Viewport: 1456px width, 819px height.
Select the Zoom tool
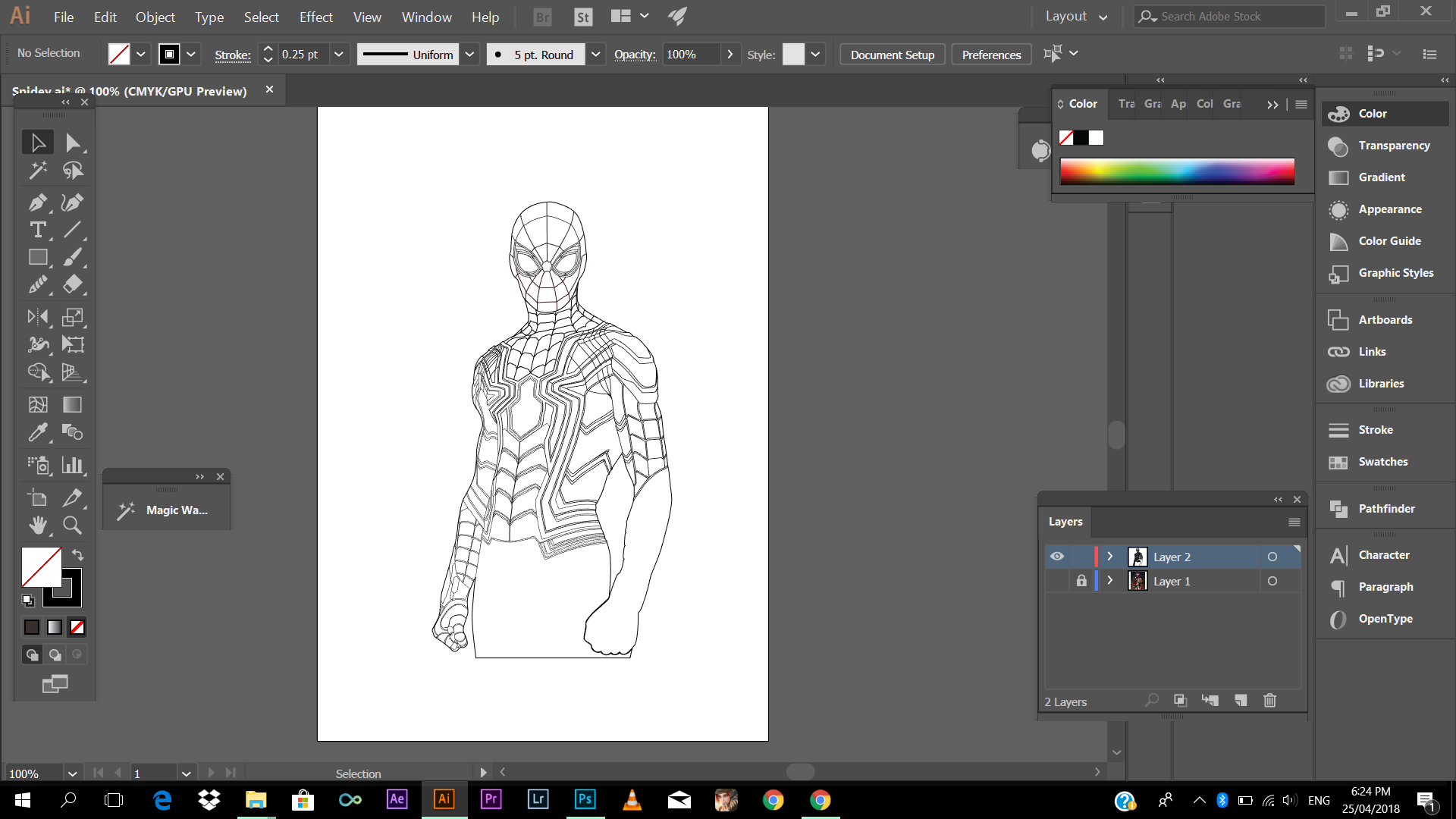tap(73, 525)
